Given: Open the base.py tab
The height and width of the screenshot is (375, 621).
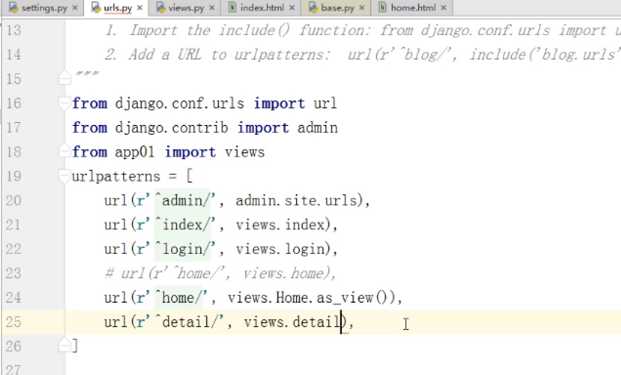Looking at the screenshot, I should pos(337,8).
